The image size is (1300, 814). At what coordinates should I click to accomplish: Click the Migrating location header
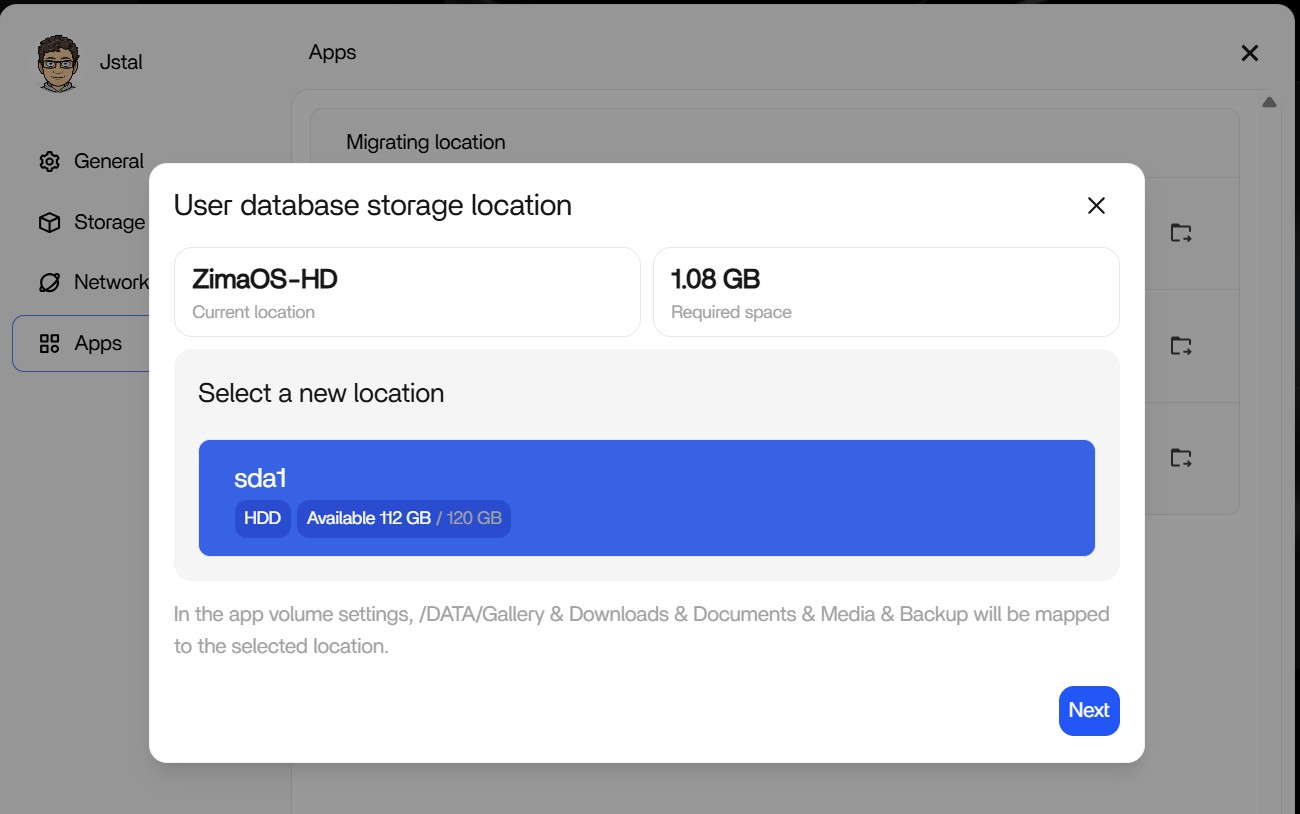(x=425, y=142)
